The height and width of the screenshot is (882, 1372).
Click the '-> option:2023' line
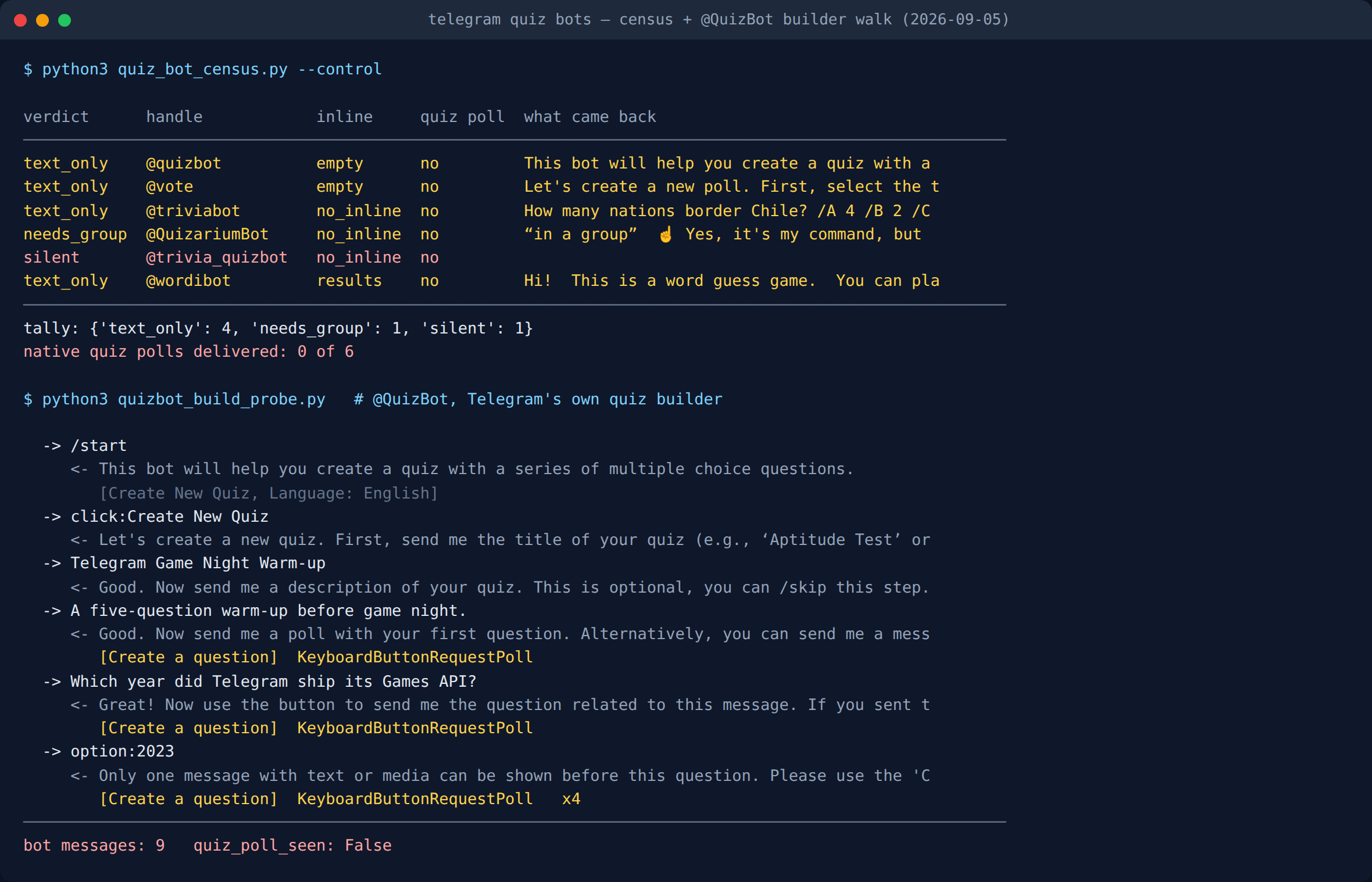[109, 751]
